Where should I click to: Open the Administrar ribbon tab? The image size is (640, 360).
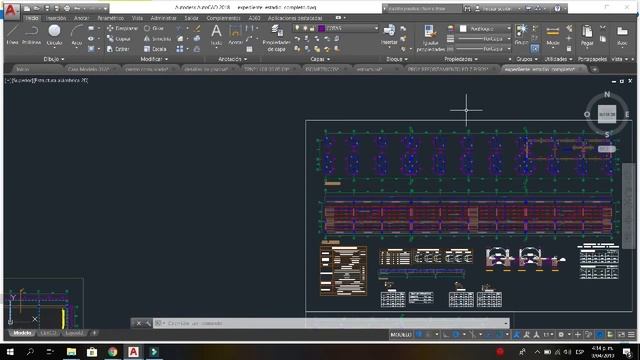pos(163,18)
